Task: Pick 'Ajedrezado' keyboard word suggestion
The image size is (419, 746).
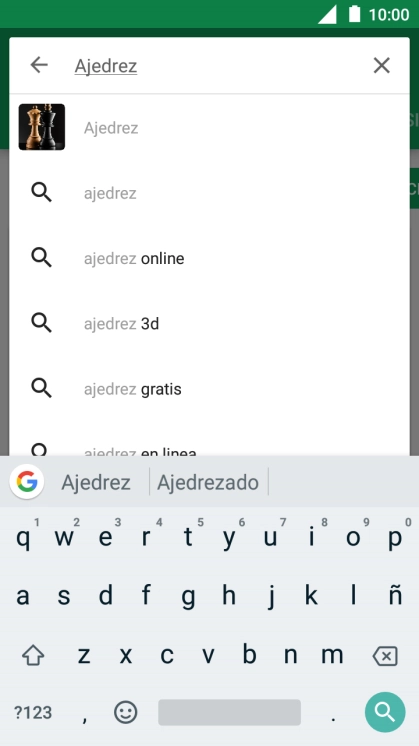Action: pyautogui.click(x=208, y=482)
